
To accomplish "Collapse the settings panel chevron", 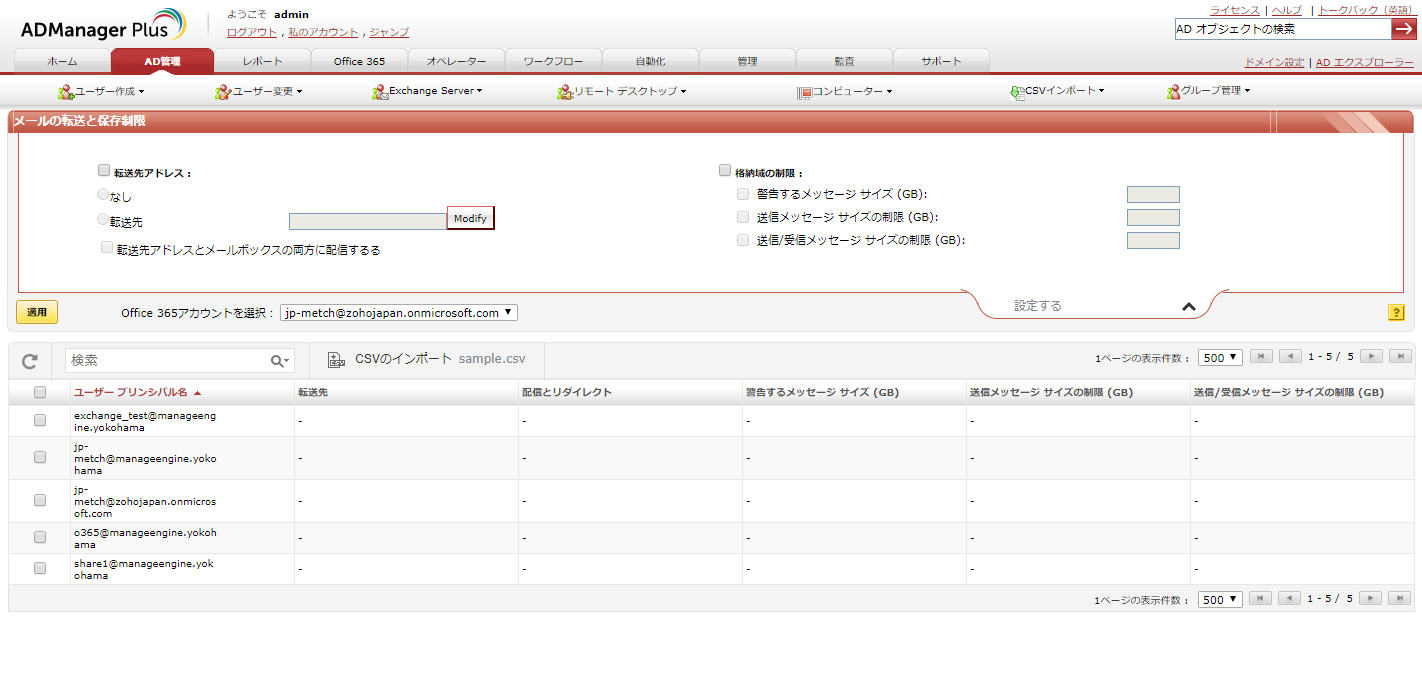I will point(1189,307).
